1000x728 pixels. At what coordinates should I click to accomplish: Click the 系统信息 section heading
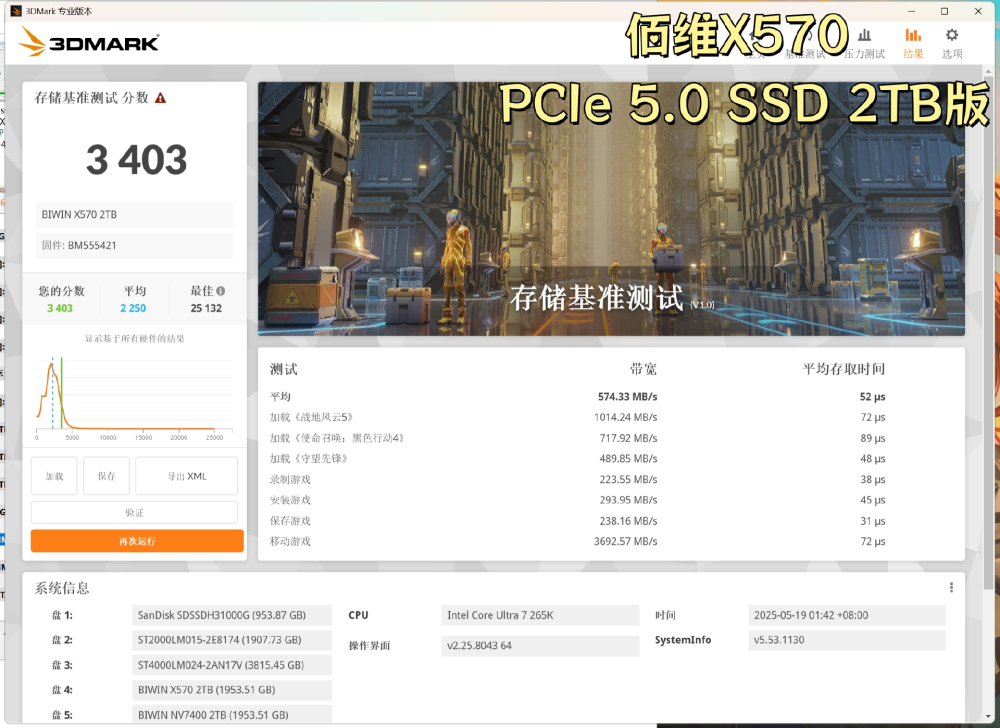click(x=62, y=588)
